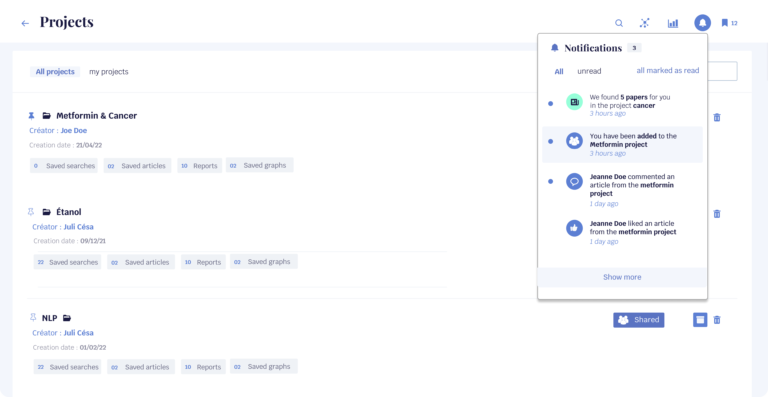
Task: Click the all marked as read link
Action: [668, 70]
